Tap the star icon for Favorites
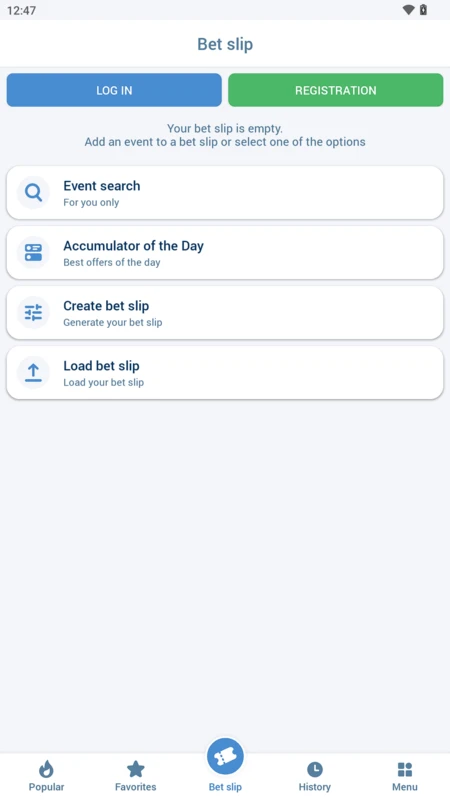Image resolution: width=450 pixels, height=800 pixels. (136, 769)
